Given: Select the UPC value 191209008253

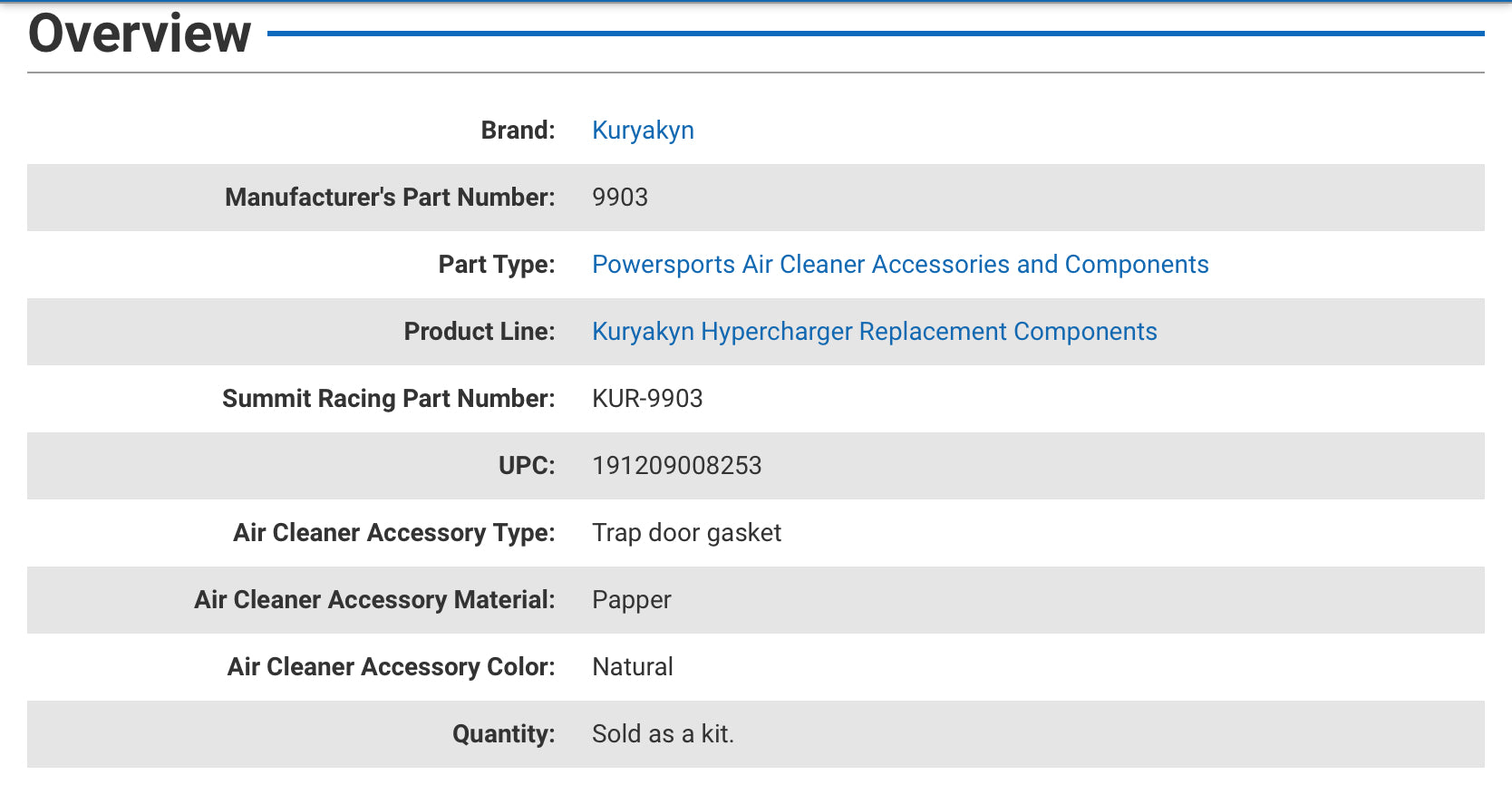Looking at the screenshot, I should 676,466.
